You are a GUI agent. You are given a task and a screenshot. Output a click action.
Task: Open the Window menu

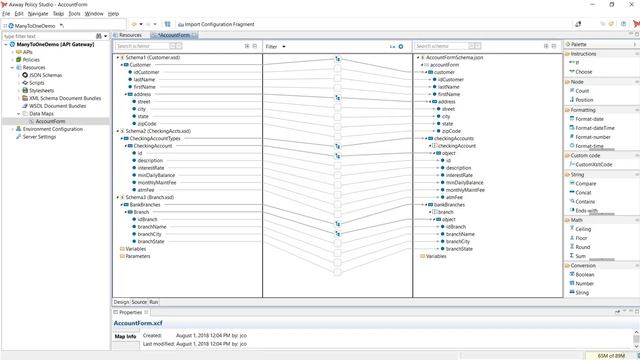[94, 13]
